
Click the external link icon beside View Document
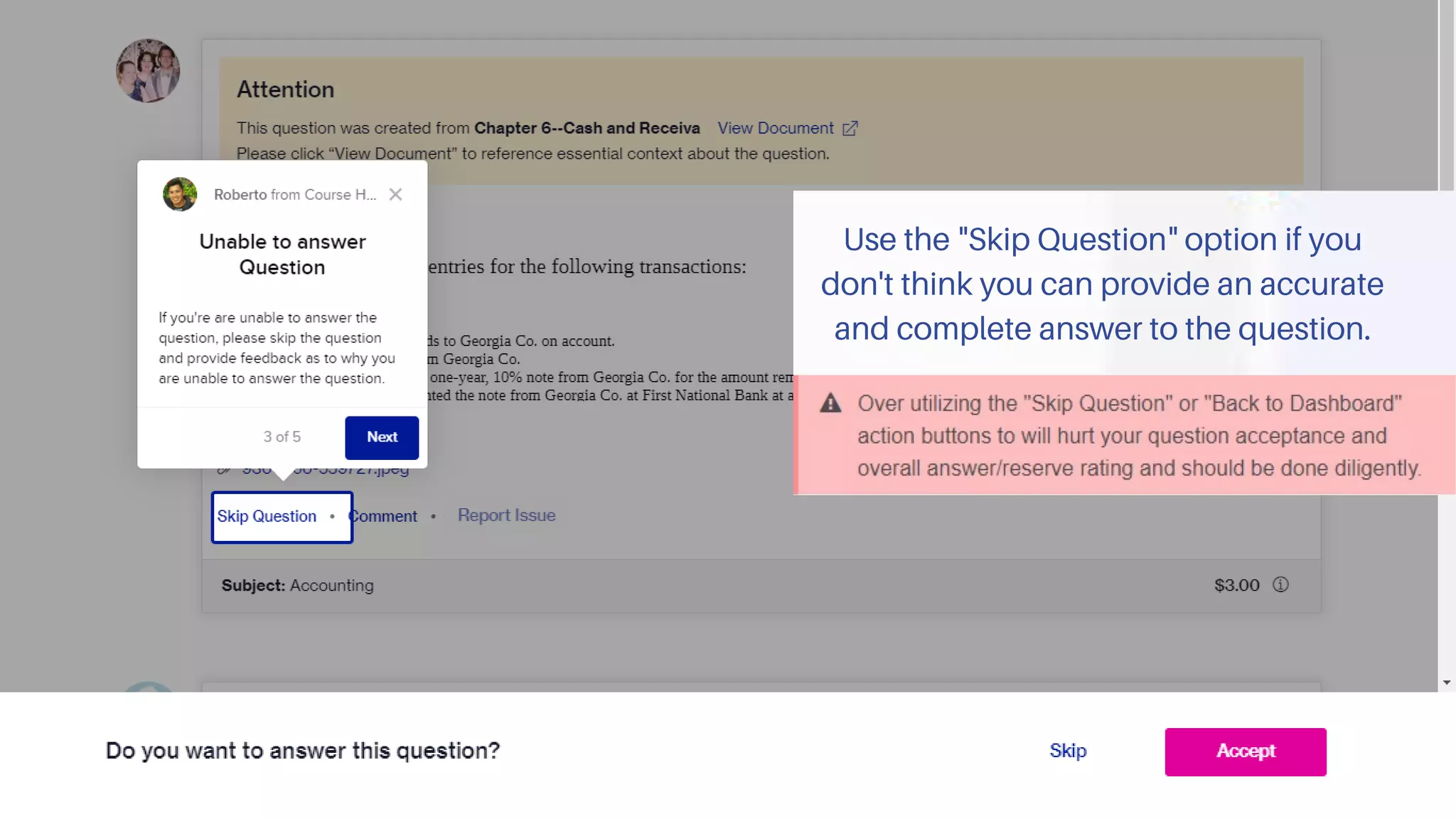pos(850,129)
